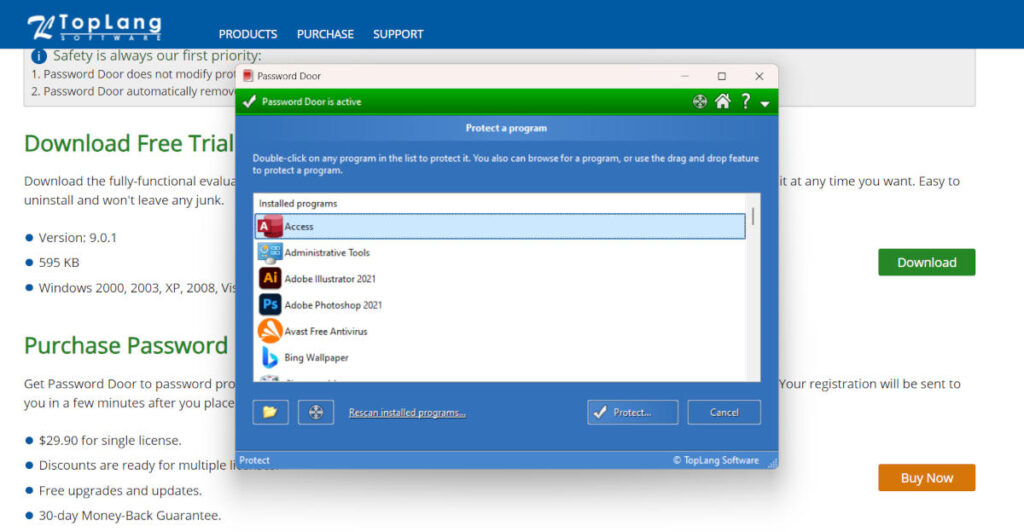Click the Download Free Trial heading
The image size is (1024, 532).
coord(129,143)
